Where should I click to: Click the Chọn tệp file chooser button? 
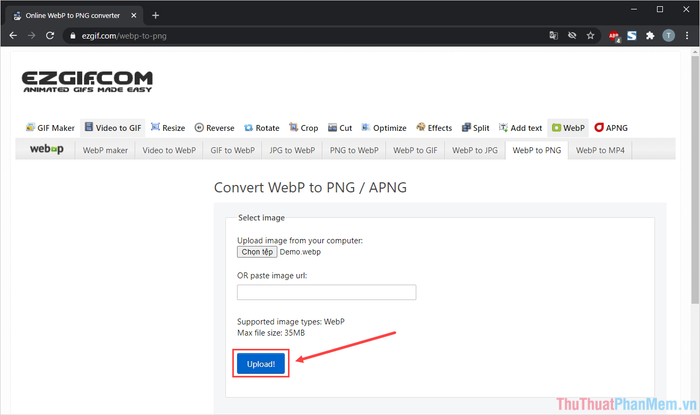pos(257,252)
